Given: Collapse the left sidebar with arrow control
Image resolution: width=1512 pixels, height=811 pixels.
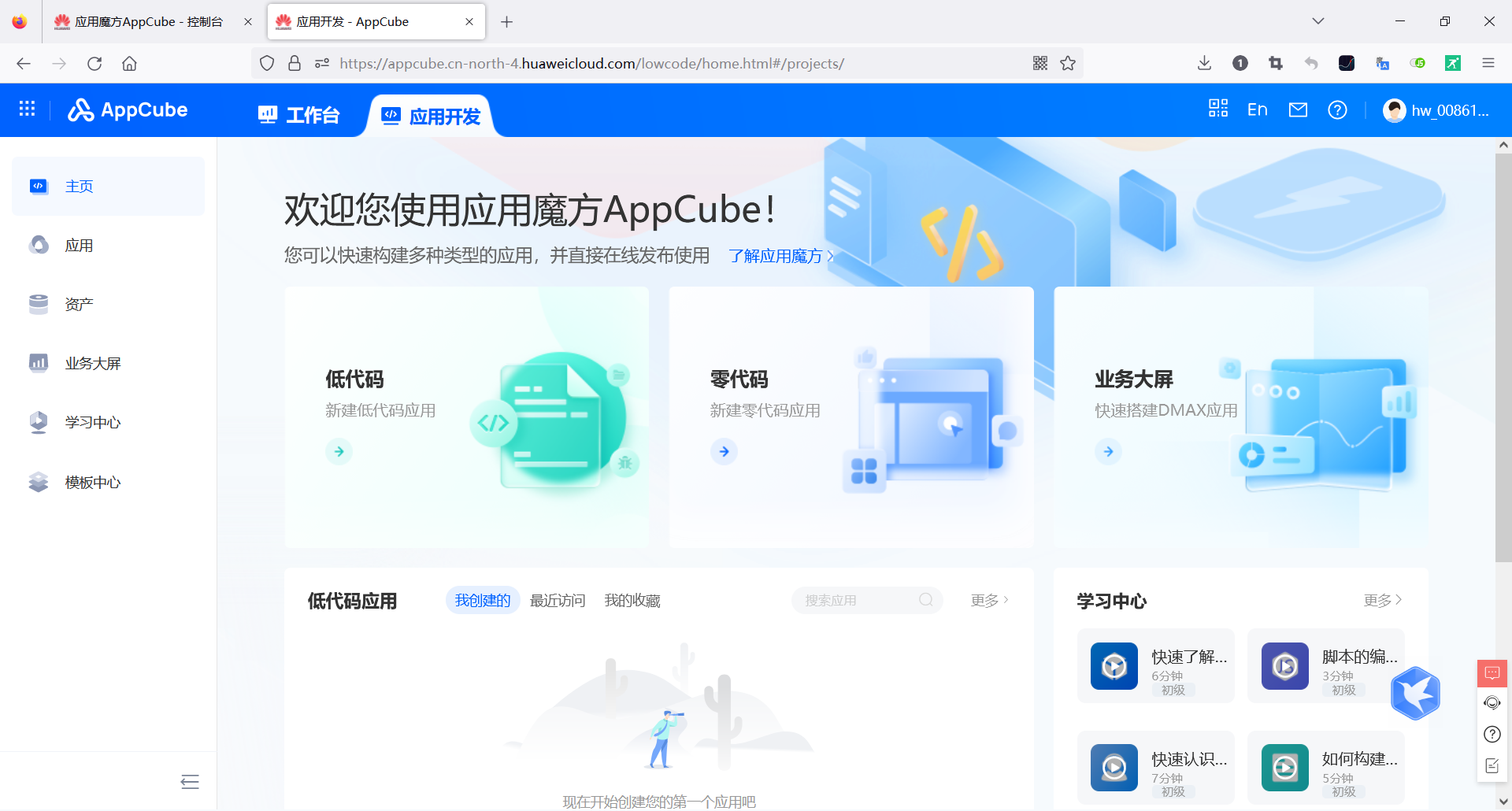Looking at the screenshot, I should pyautogui.click(x=189, y=782).
